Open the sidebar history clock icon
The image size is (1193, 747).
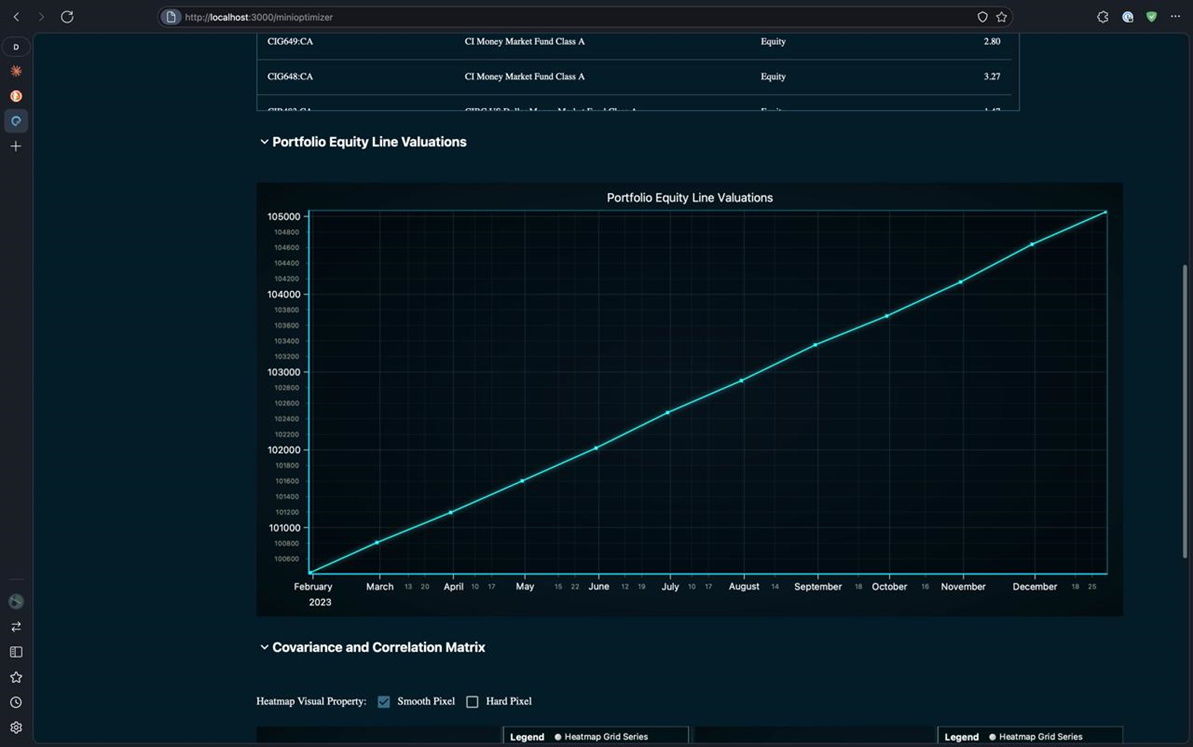click(16, 703)
